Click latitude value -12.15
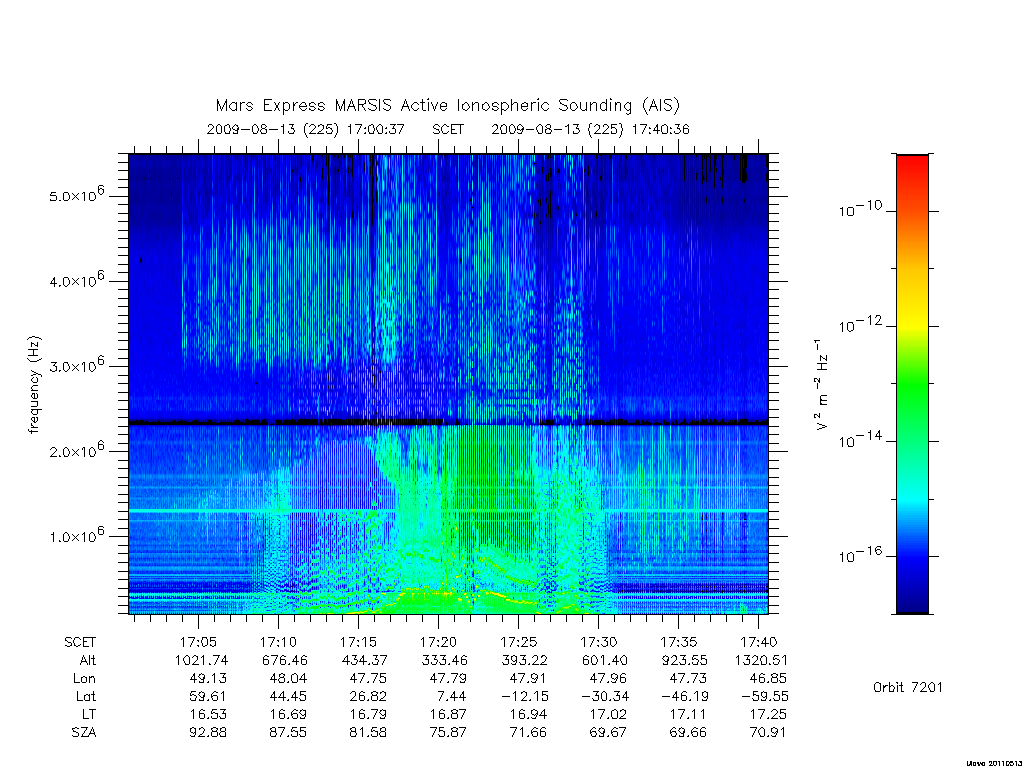 [x=524, y=696]
